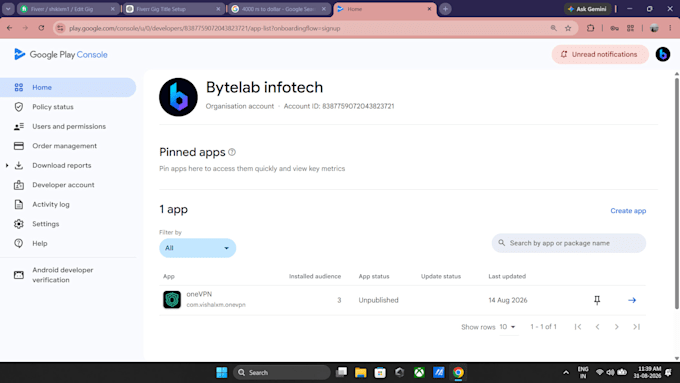Click the Unpublished status cell
680x383 pixels.
click(378, 300)
